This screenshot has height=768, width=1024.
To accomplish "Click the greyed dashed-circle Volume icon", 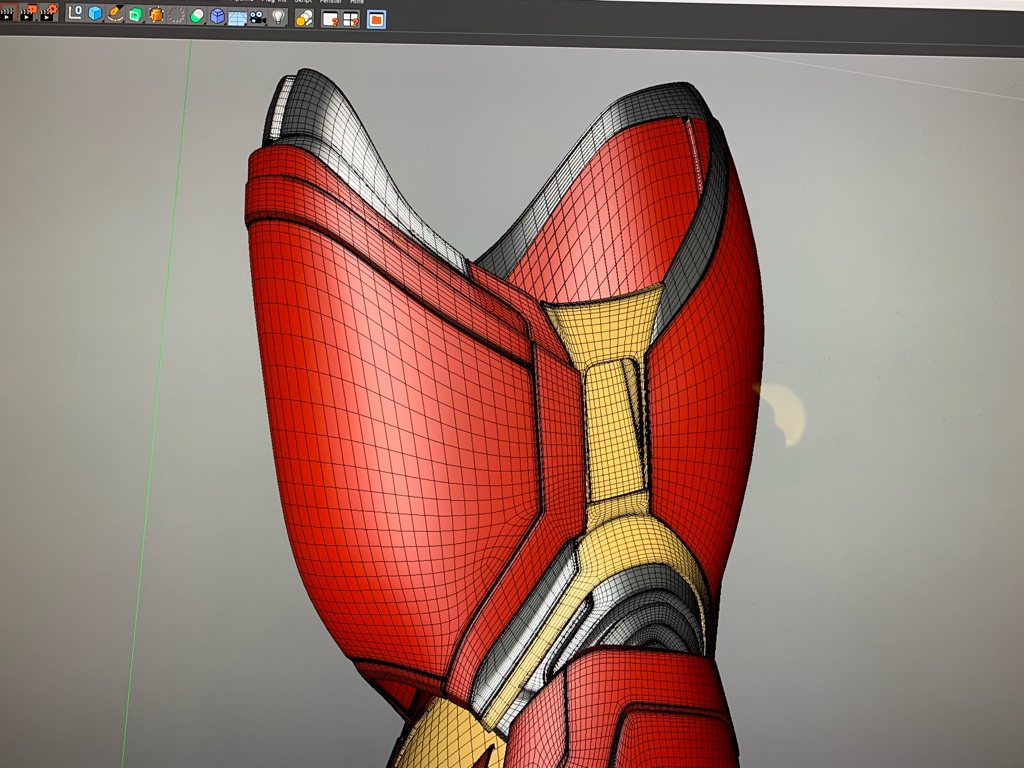I will pyautogui.click(x=176, y=15).
